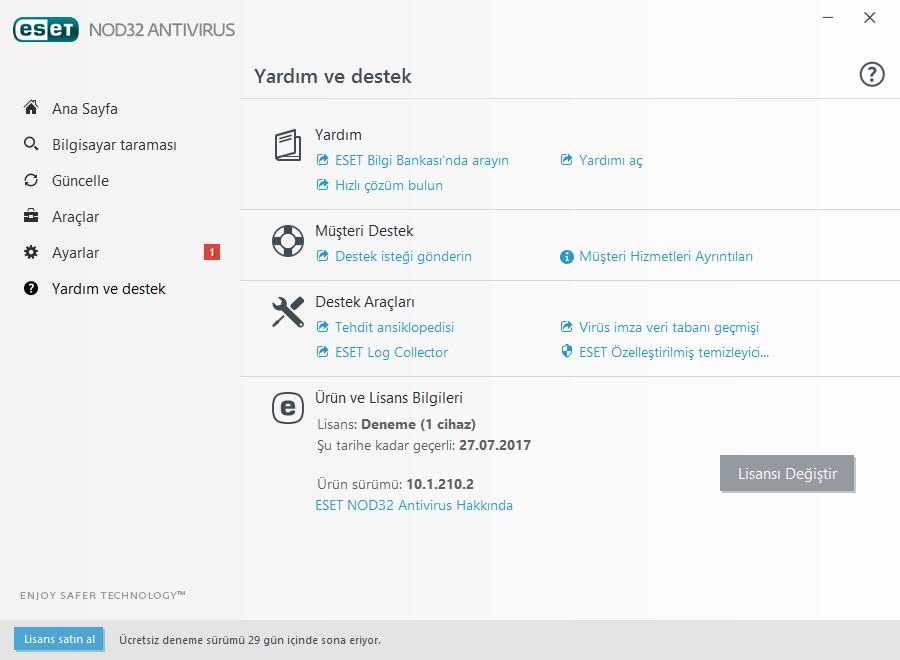Open ESET Bilgi Bankası'nda arayın link
This screenshot has height=660, width=900.
coord(422,160)
